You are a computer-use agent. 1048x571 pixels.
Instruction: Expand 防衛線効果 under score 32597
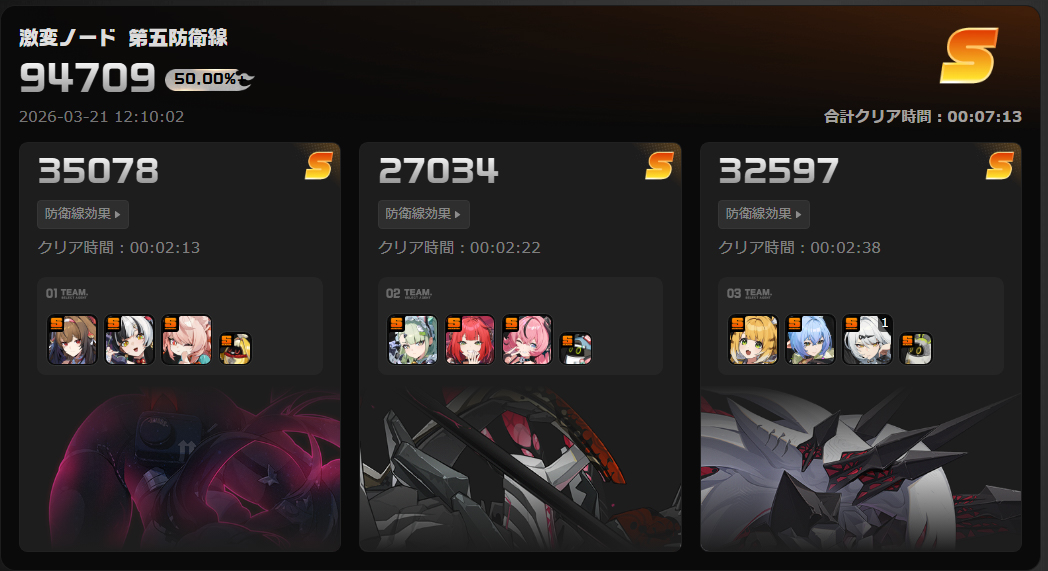[x=764, y=214]
